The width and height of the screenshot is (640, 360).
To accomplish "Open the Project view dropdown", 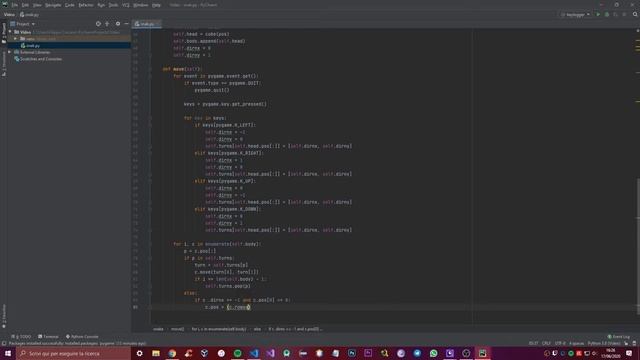I will coord(23,24).
